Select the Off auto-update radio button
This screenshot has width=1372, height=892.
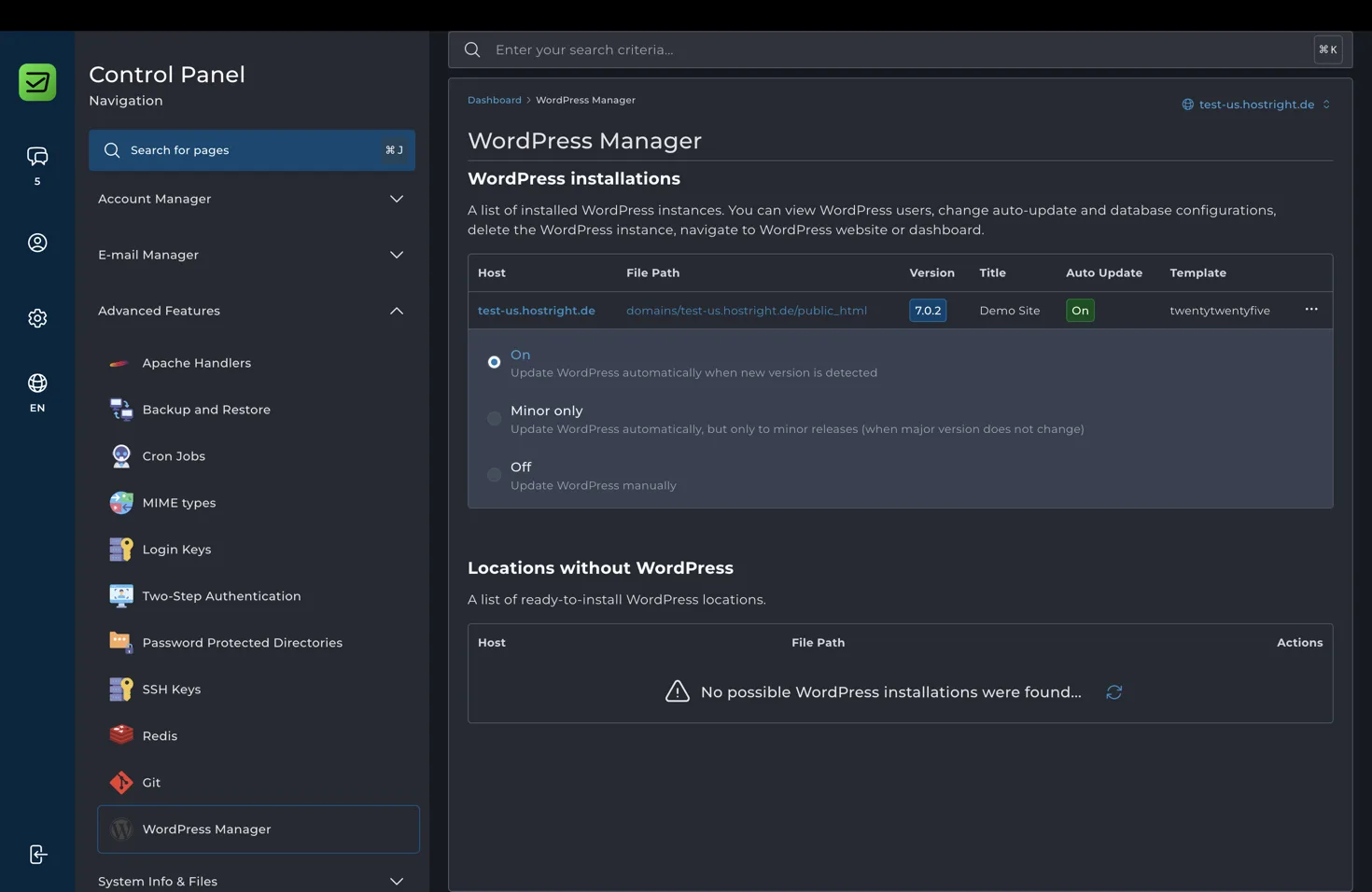pyautogui.click(x=494, y=475)
